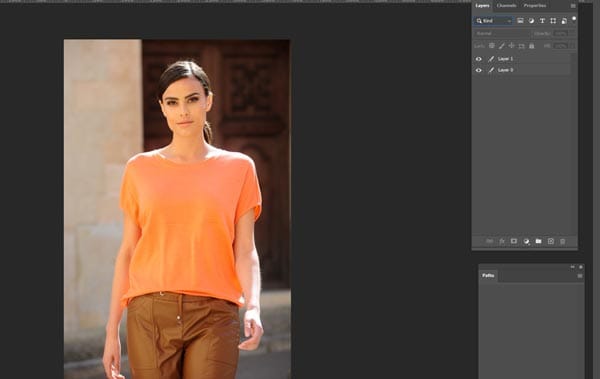Create a new group folder icon
This screenshot has height=379, width=600.
[x=538, y=242]
